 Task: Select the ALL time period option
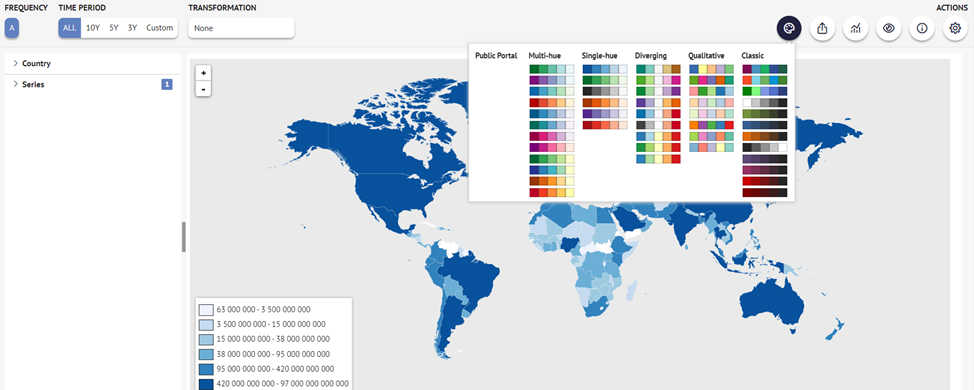[x=70, y=28]
